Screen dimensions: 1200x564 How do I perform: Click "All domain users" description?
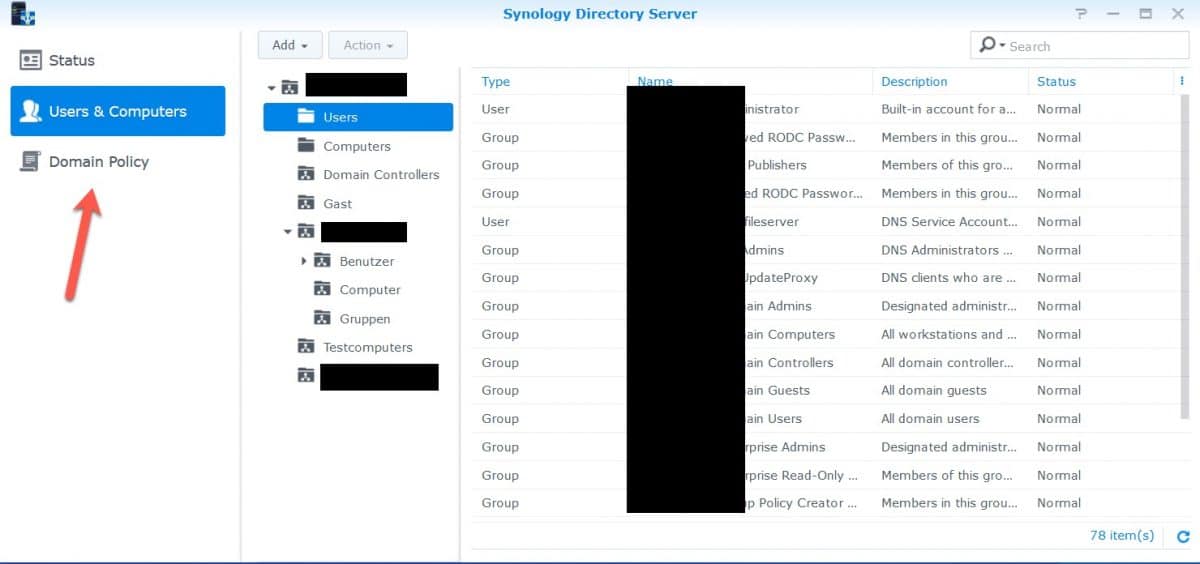pos(930,418)
